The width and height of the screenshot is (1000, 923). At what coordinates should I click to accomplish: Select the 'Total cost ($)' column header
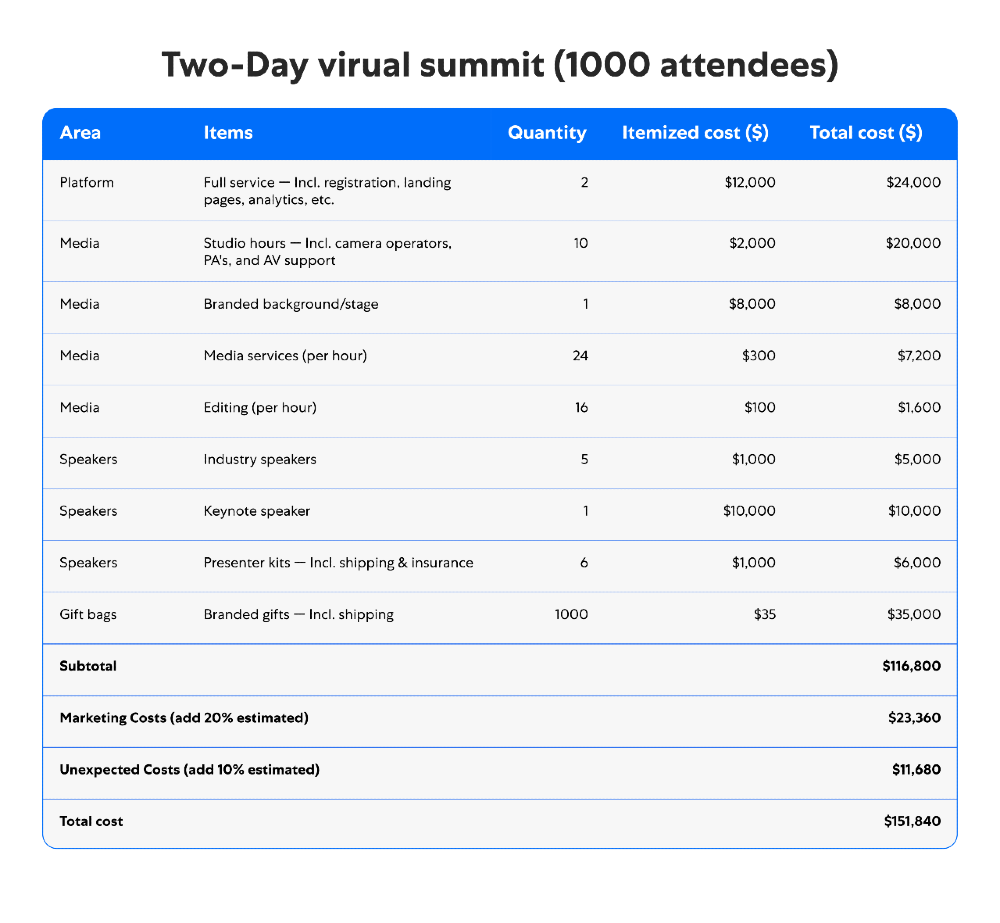click(x=865, y=133)
